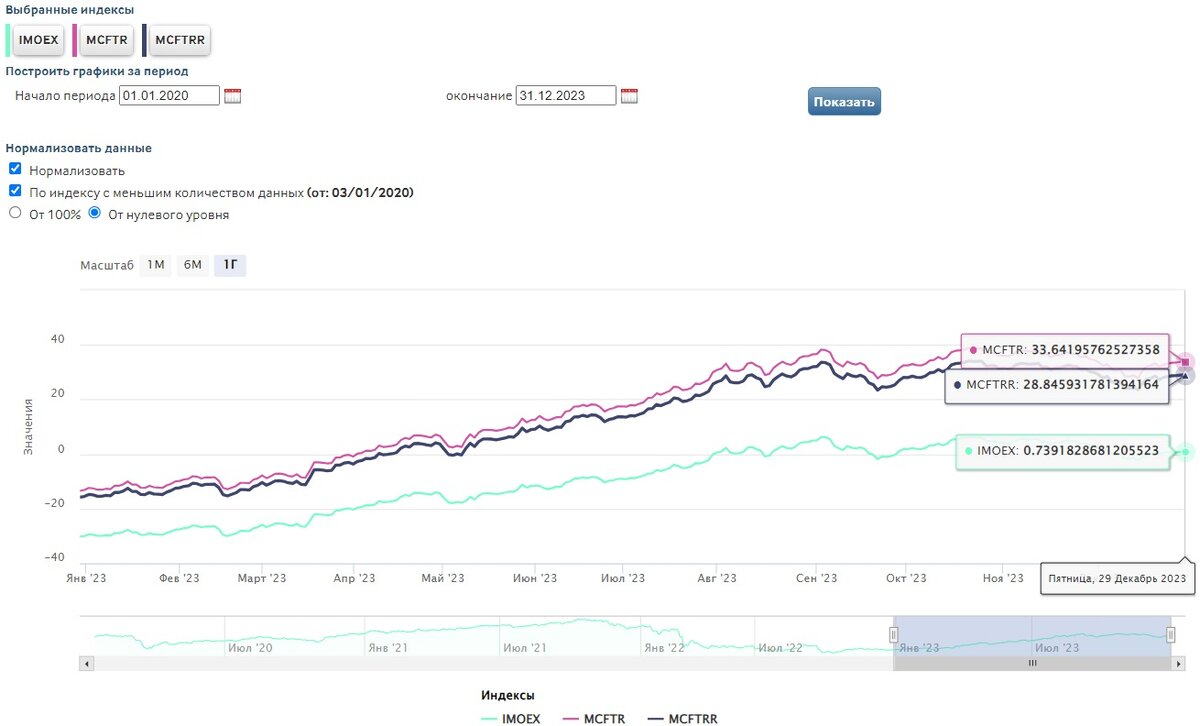
Task: Click the MCFTR value tooltip 33.64
Action: coord(1065,350)
